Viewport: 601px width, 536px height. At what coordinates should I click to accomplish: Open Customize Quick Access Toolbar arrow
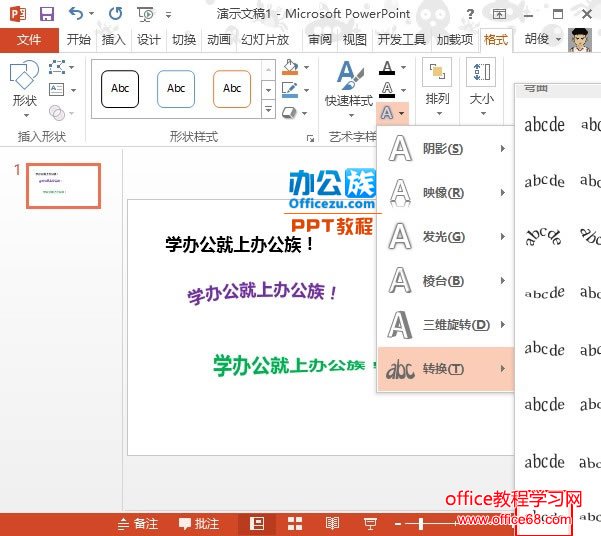168,15
